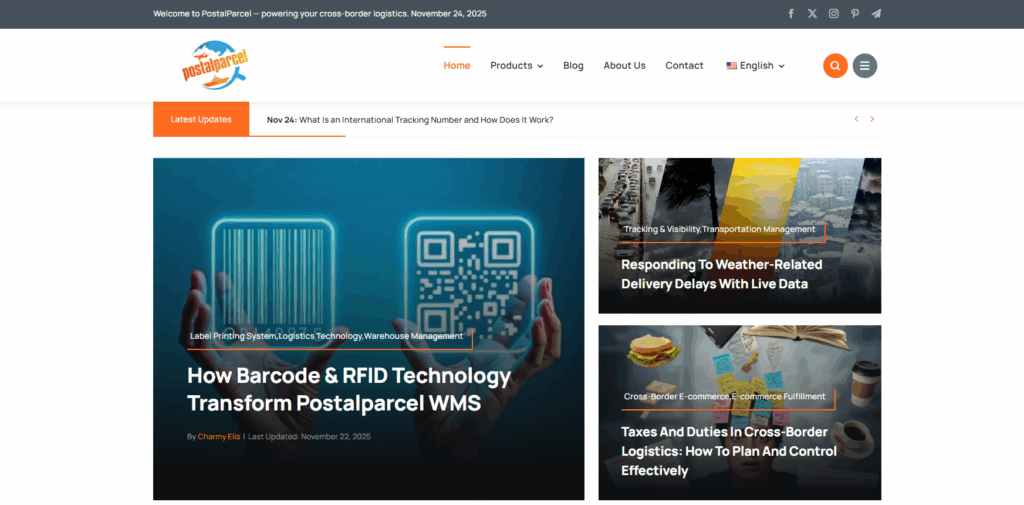Open the Instagram social icon

[x=833, y=14]
